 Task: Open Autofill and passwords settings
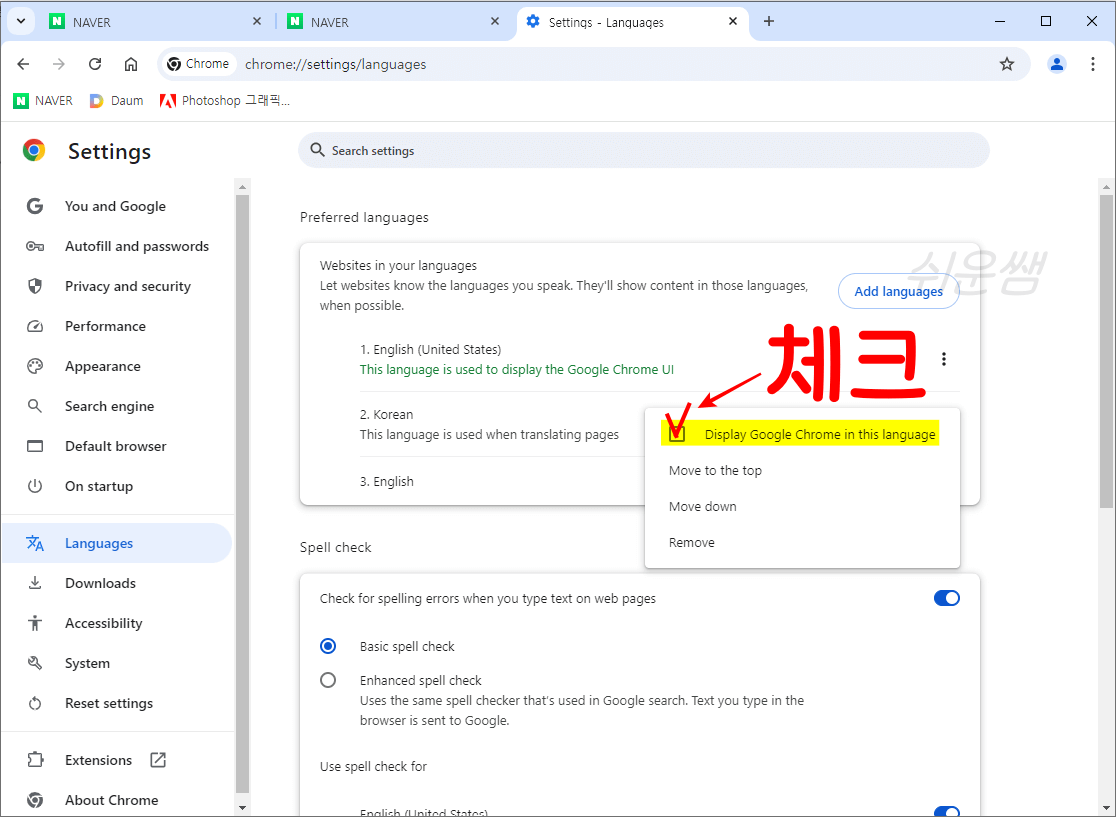(x=137, y=246)
